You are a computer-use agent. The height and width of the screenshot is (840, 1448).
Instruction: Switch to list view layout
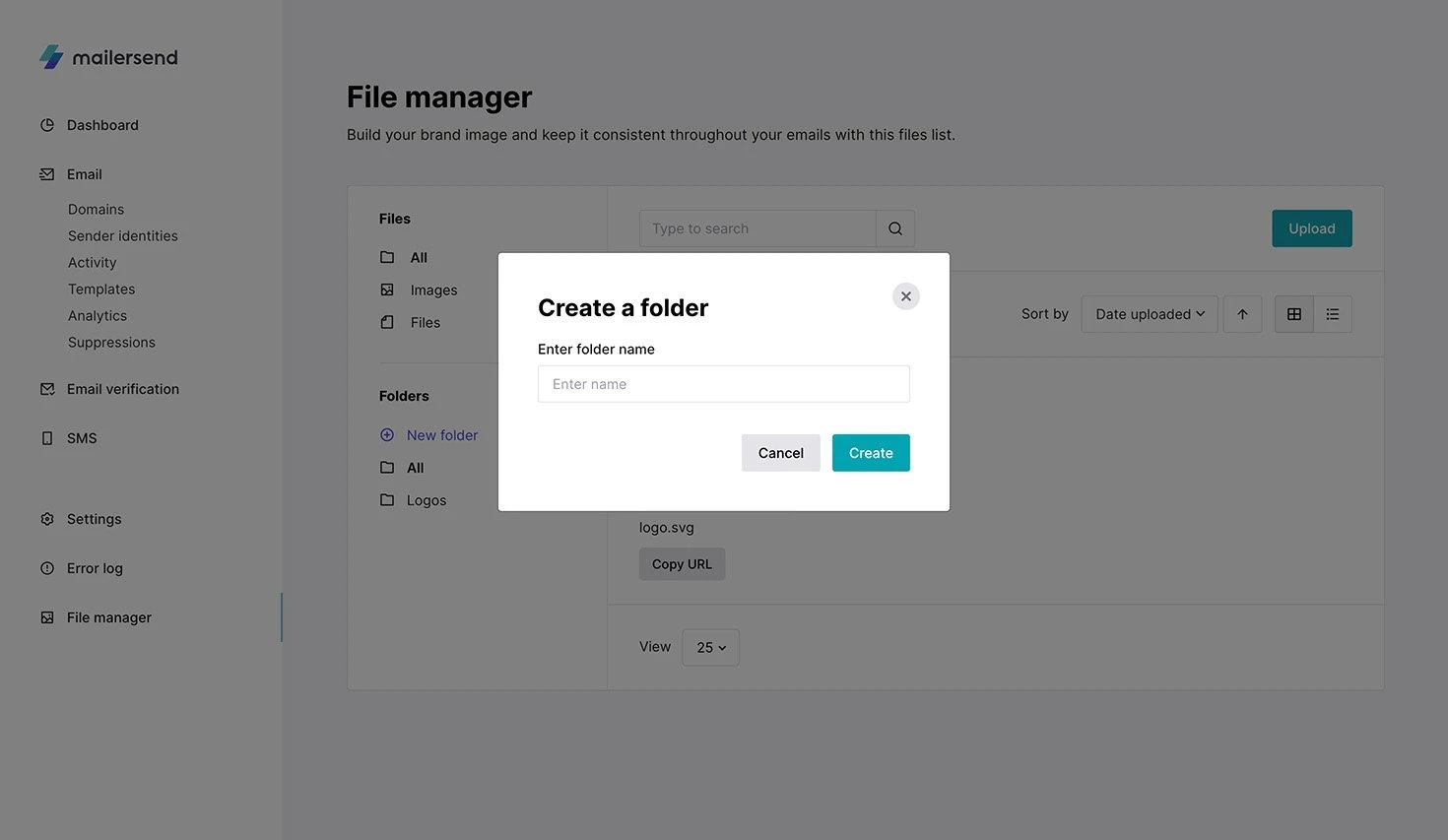pos(1332,314)
